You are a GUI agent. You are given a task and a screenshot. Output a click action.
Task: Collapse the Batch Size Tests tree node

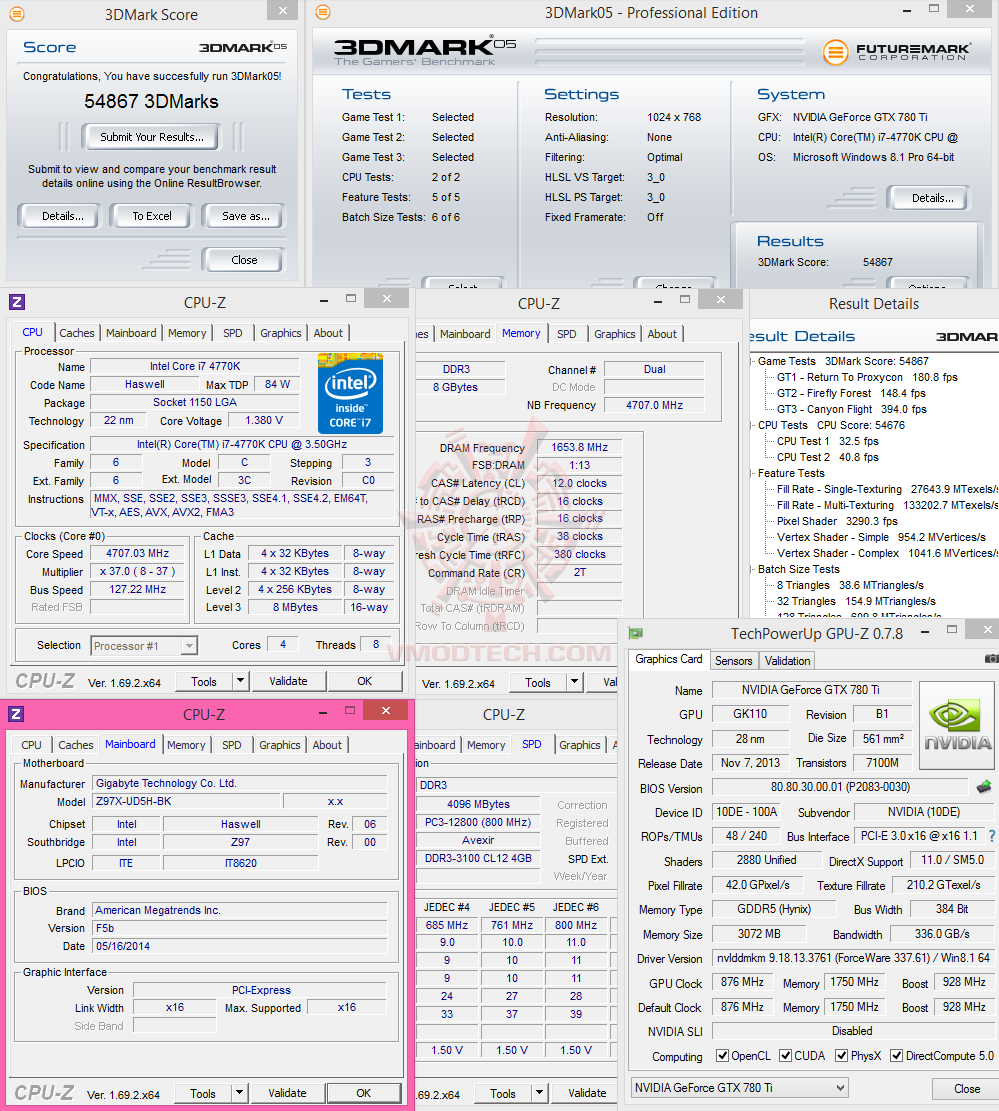click(x=752, y=569)
